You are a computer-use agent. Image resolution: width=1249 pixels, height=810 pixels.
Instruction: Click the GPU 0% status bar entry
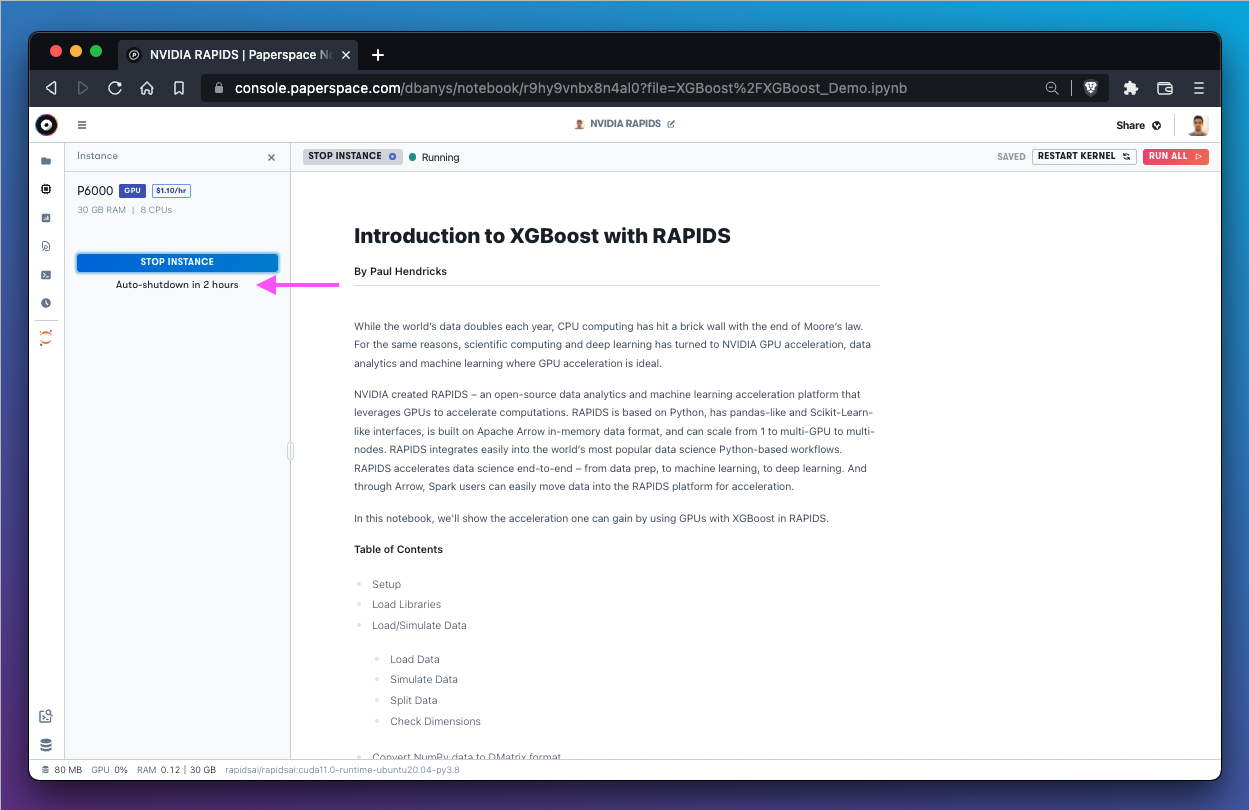pyautogui.click(x=109, y=770)
